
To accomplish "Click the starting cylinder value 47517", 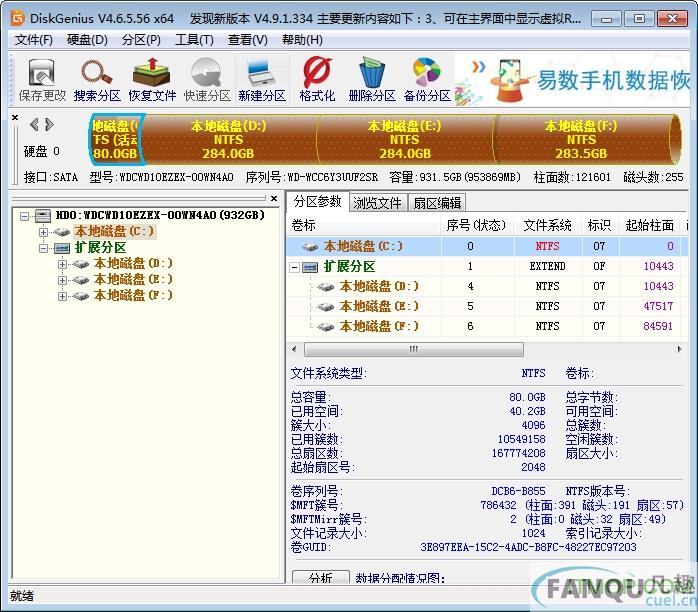I will (x=658, y=306).
